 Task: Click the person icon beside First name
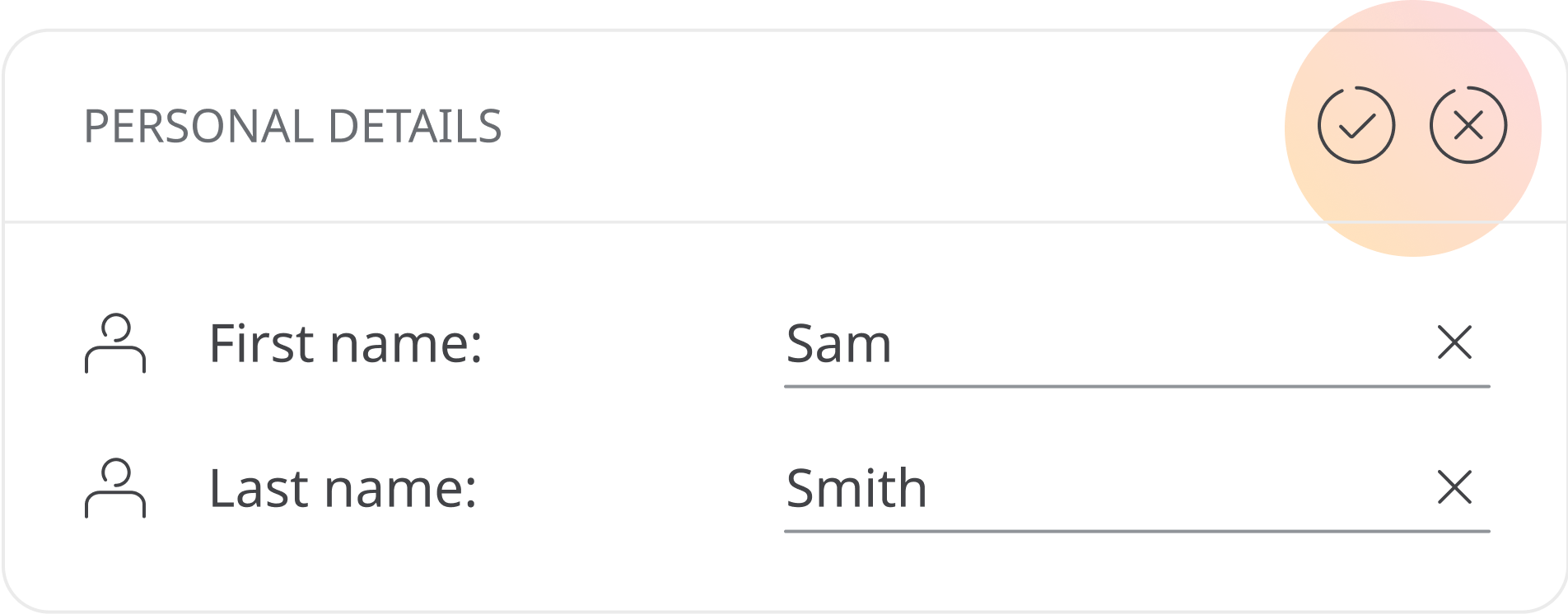click(115, 343)
